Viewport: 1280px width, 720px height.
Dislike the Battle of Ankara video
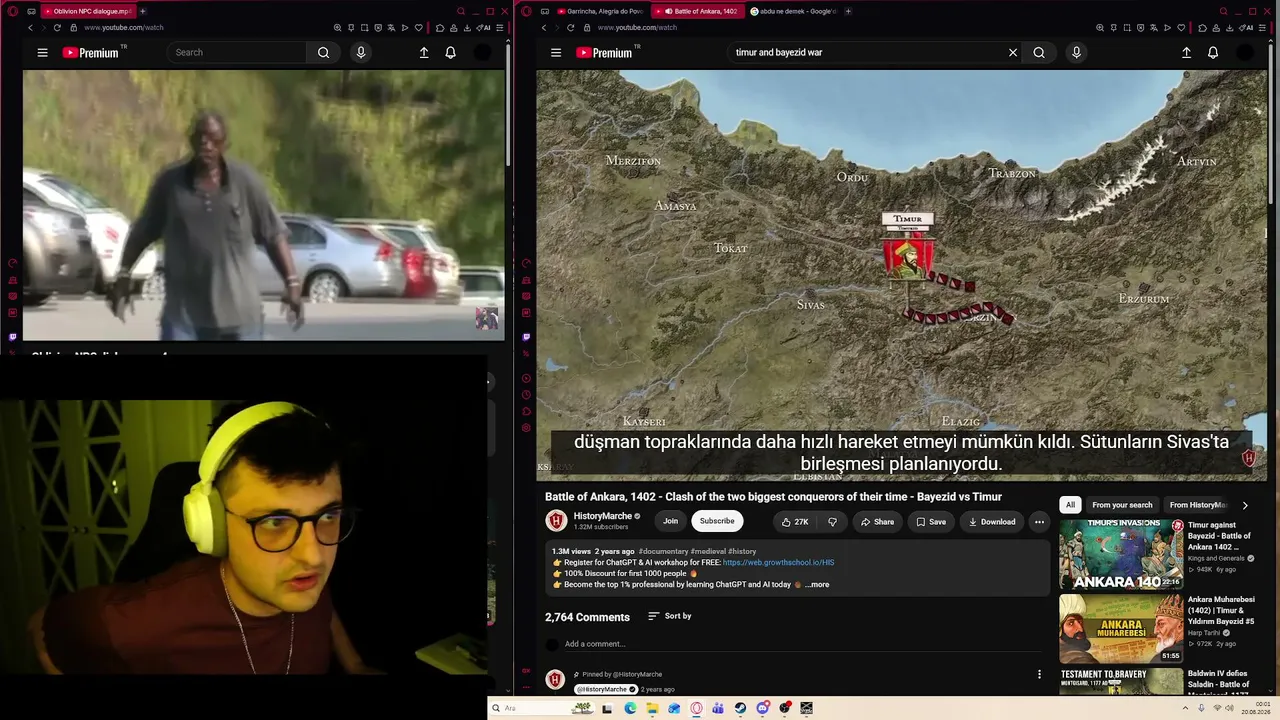tap(832, 522)
